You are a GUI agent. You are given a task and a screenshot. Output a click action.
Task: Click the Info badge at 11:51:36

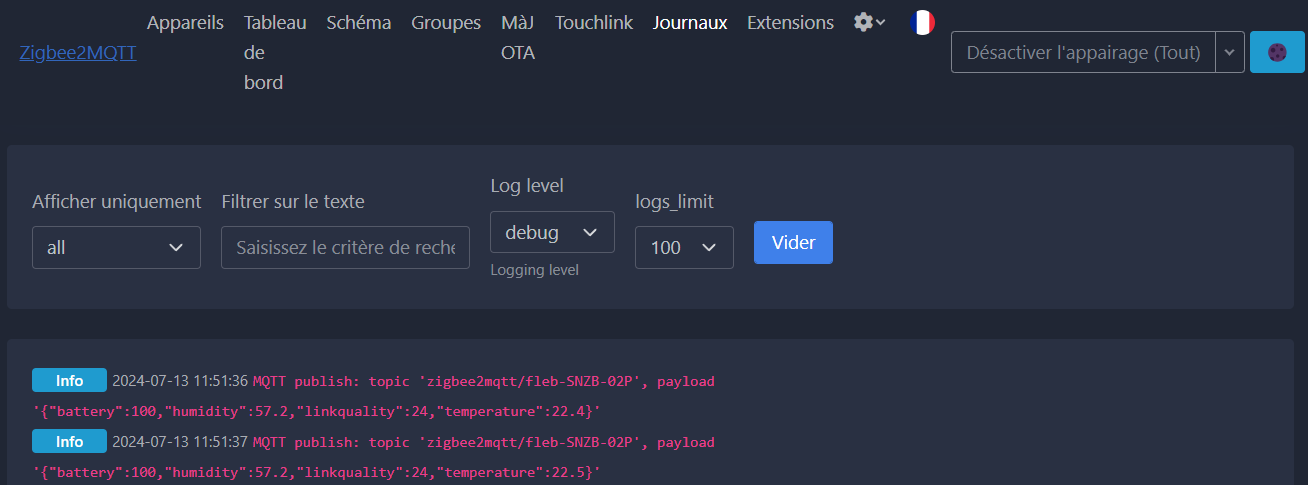click(x=69, y=381)
